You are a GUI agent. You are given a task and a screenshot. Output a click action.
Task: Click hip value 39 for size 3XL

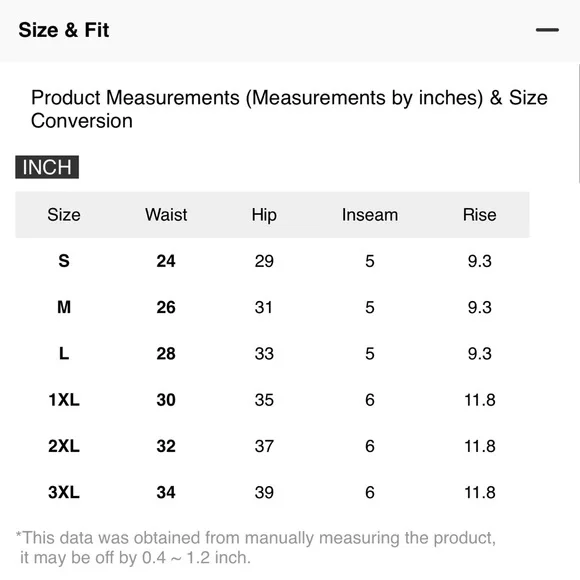click(264, 492)
